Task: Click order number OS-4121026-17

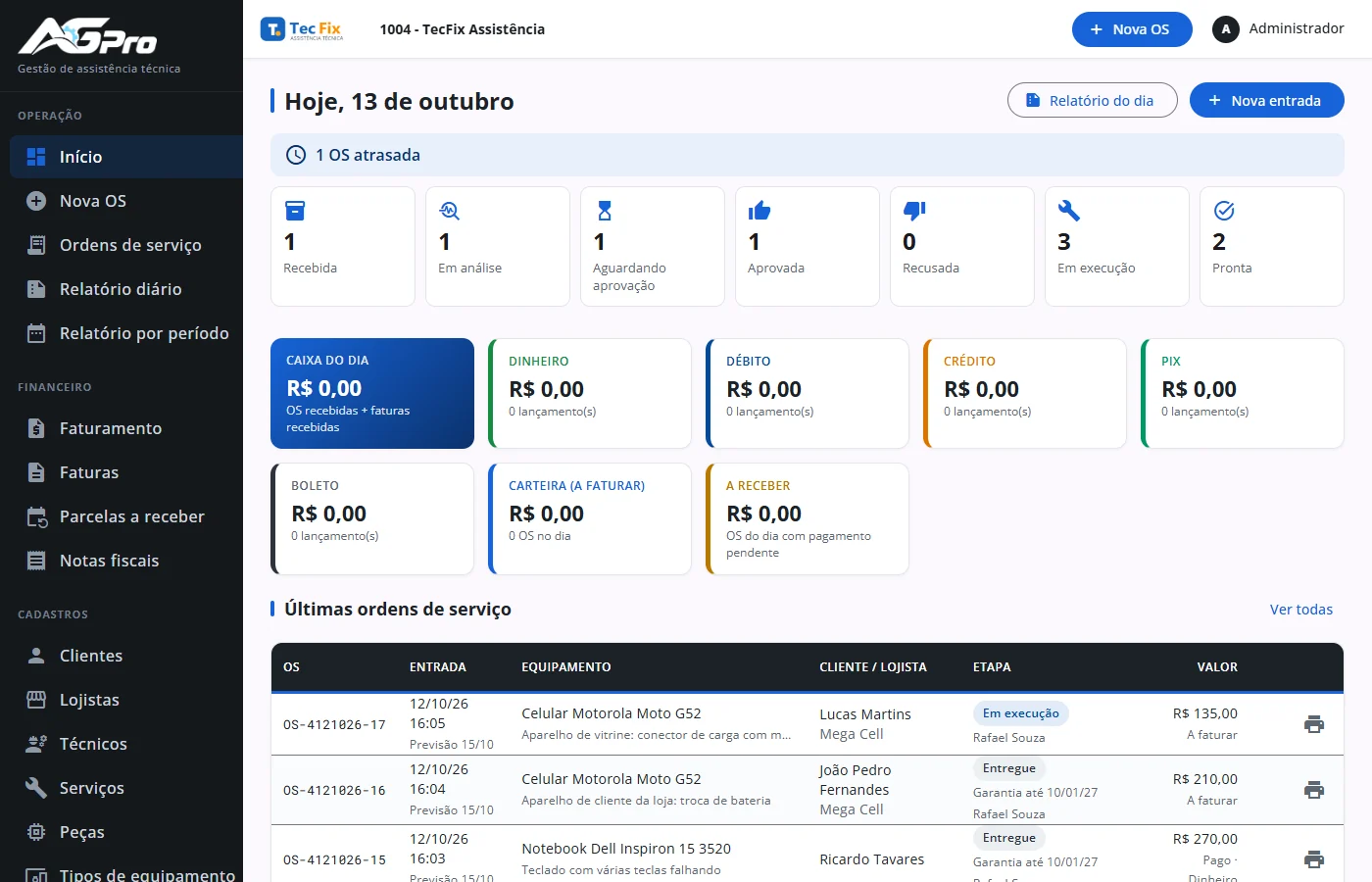Action: (334, 725)
